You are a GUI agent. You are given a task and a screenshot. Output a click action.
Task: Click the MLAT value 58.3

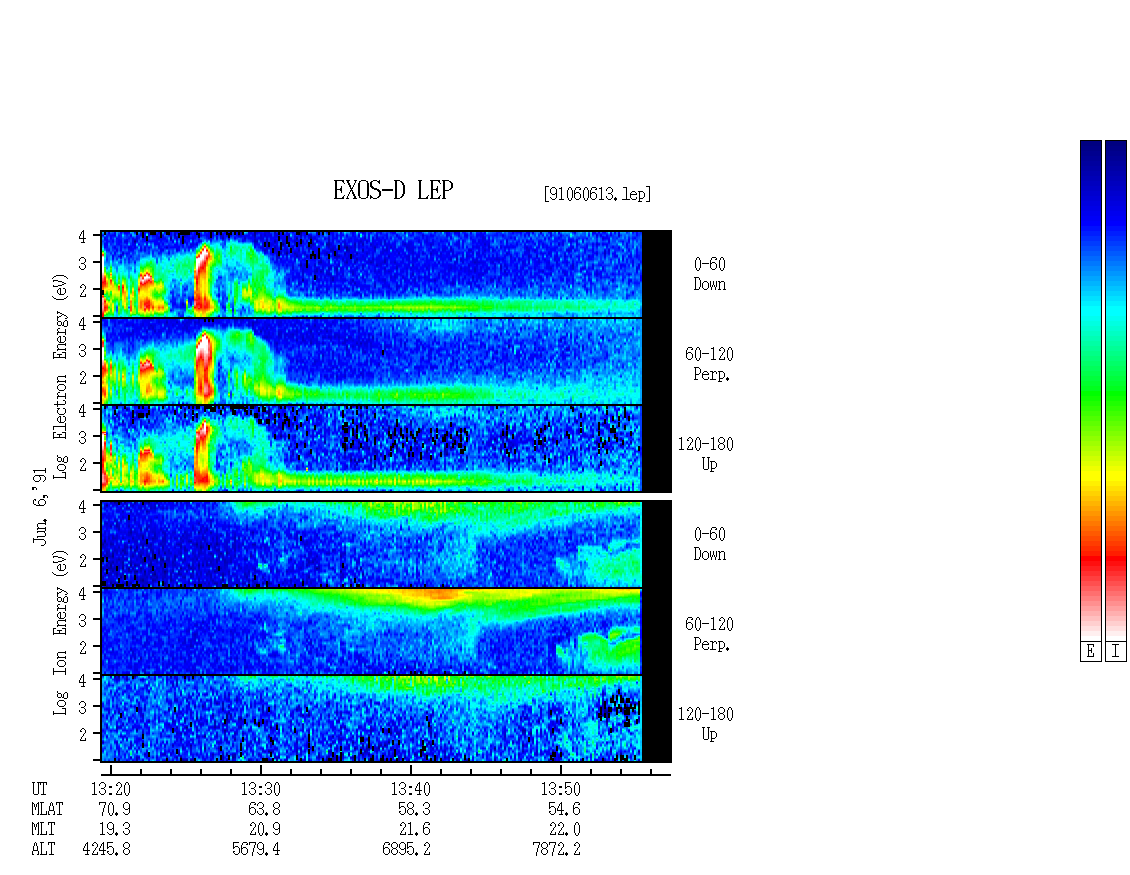pos(414,809)
